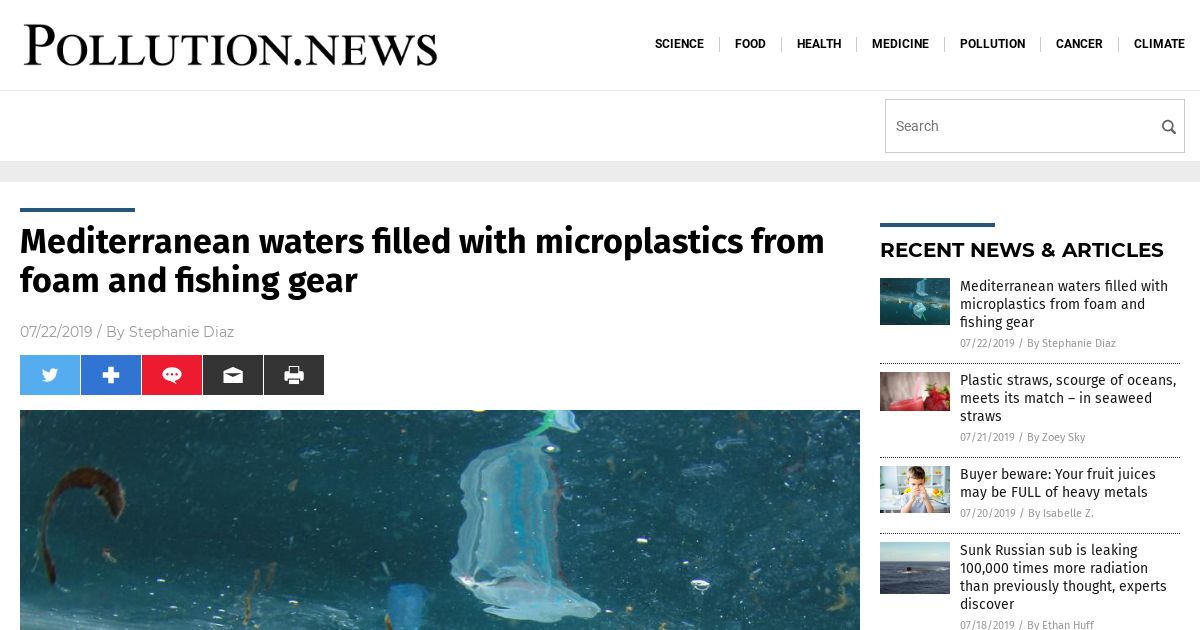Visit the CLIMATE section
Image resolution: width=1200 pixels, height=630 pixels.
pyautogui.click(x=1159, y=44)
